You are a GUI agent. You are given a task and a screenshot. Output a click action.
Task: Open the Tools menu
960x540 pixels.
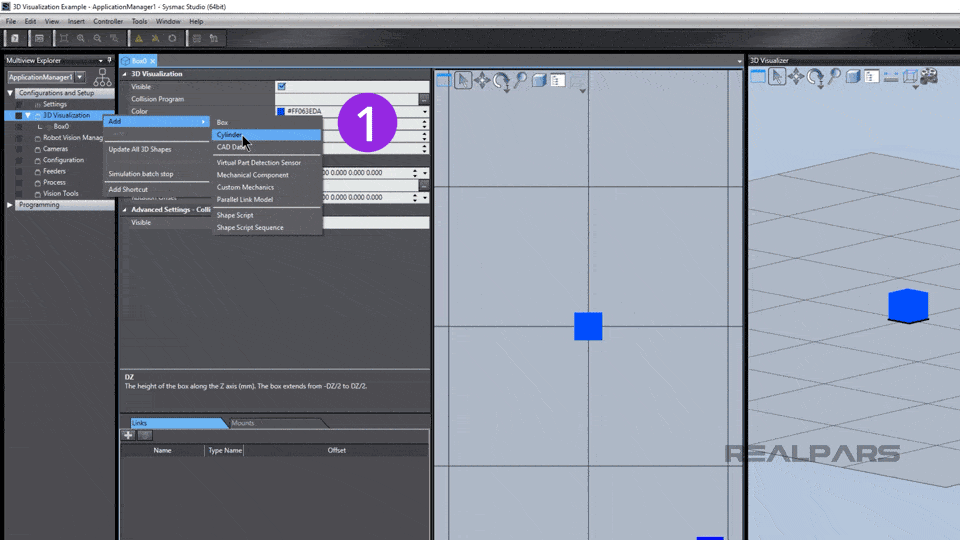[139, 21]
